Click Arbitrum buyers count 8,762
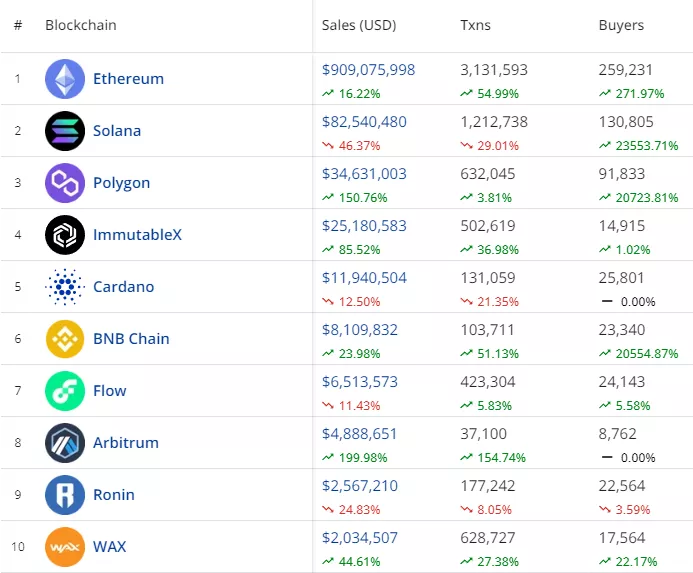The height and width of the screenshot is (573, 693). [617, 434]
